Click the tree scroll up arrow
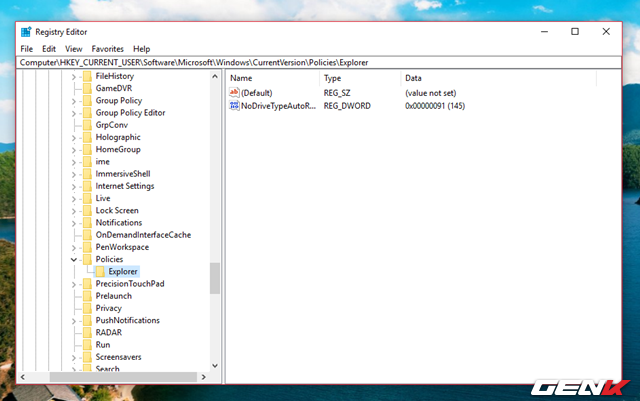The width and height of the screenshot is (640, 401). pyautogui.click(x=215, y=76)
